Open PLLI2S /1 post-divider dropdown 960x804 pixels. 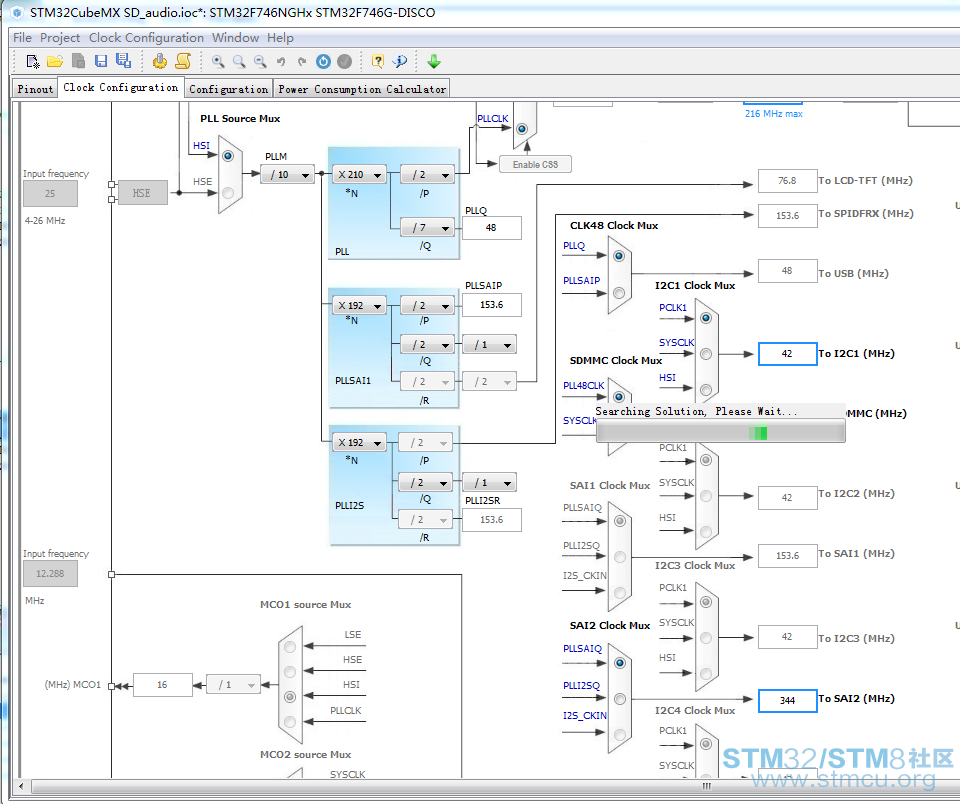tap(489, 482)
